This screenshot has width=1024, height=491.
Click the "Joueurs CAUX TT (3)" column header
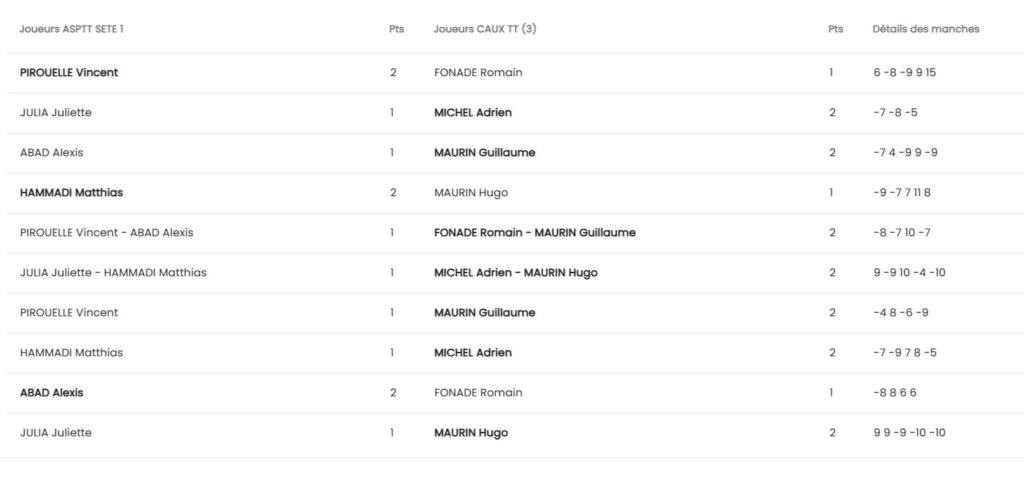point(485,29)
